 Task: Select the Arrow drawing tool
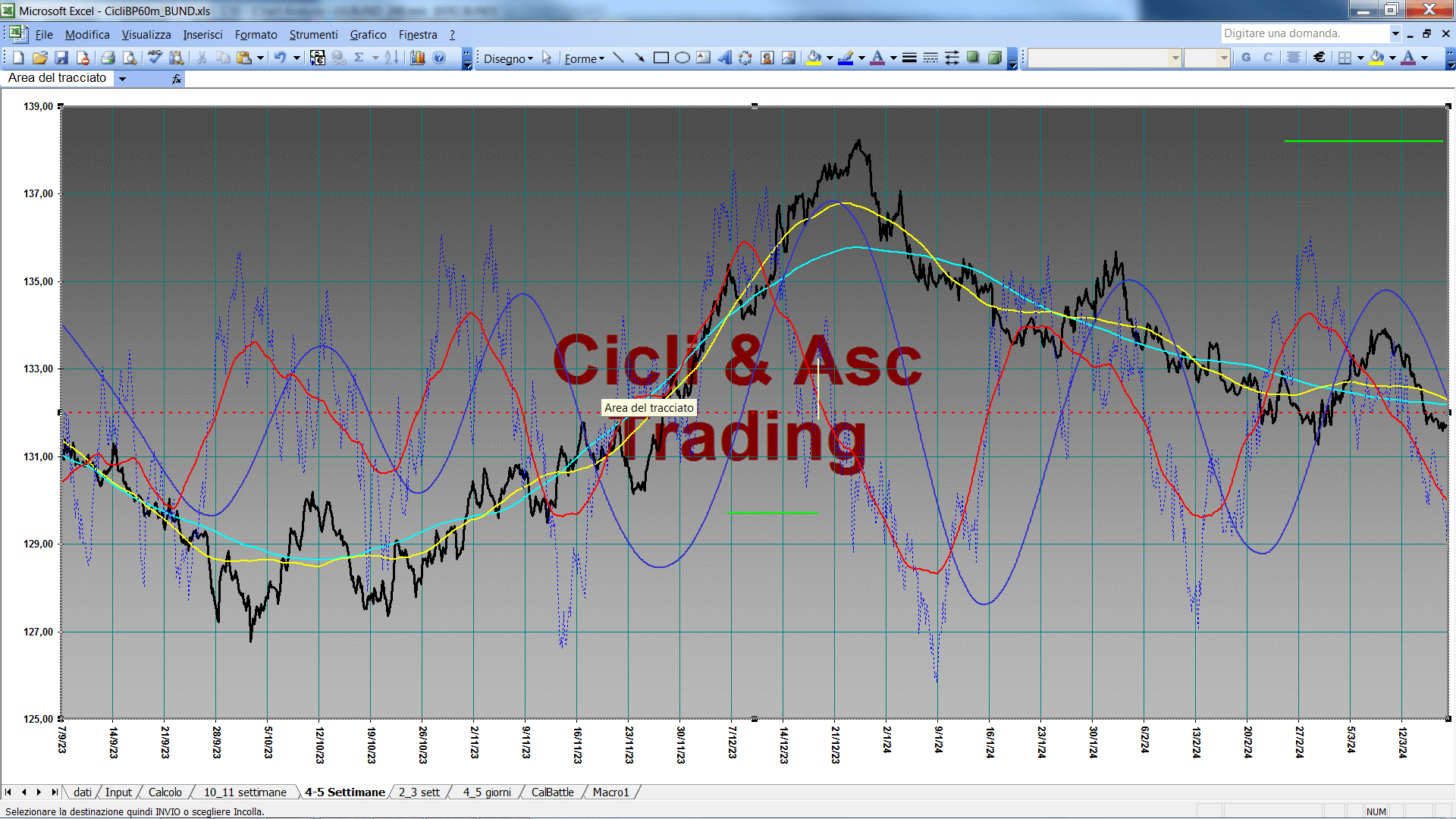(x=639, y=58)
